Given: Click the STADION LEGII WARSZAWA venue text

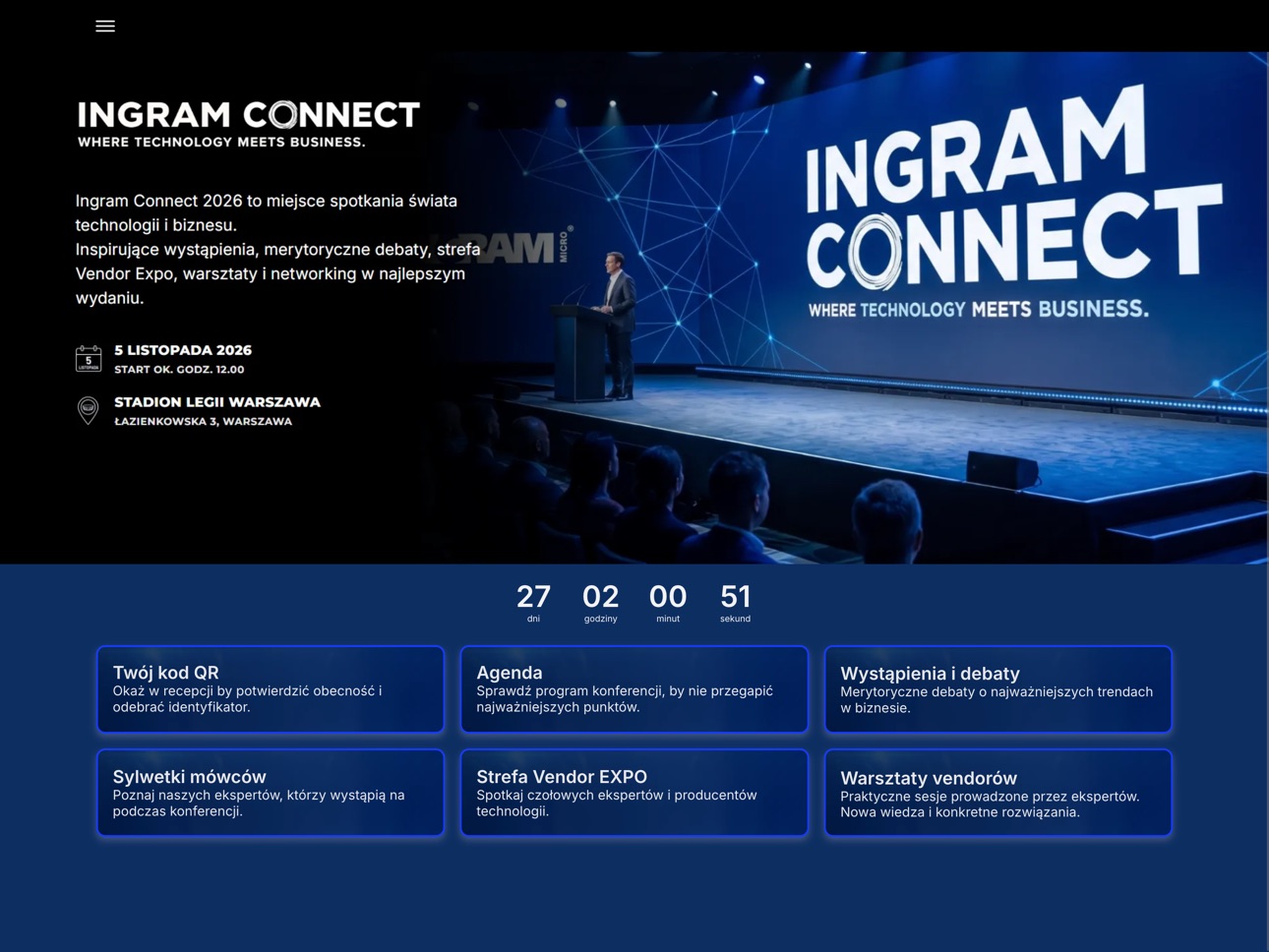Looking at the screenshot, I should pos(217,402).
